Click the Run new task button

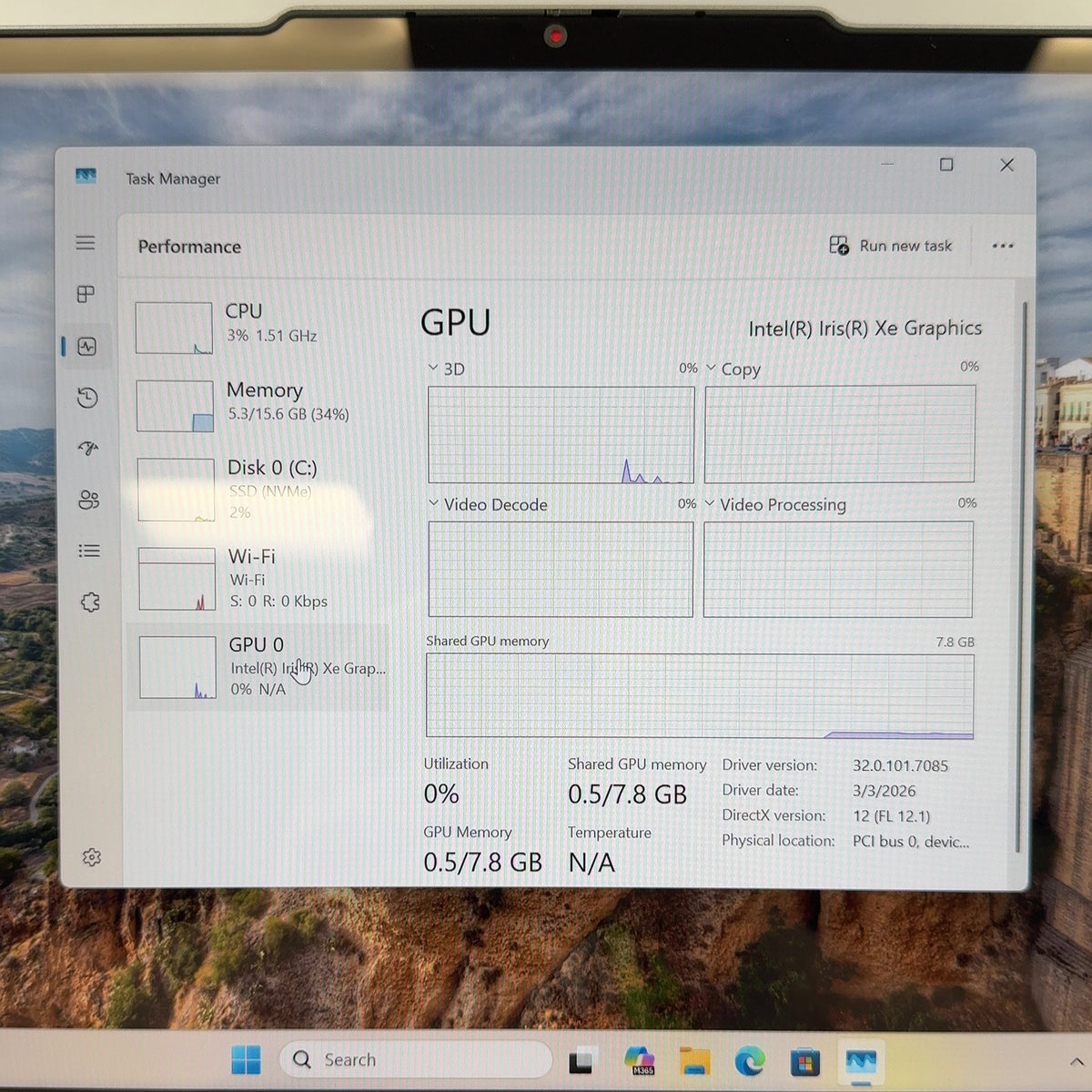890,246
